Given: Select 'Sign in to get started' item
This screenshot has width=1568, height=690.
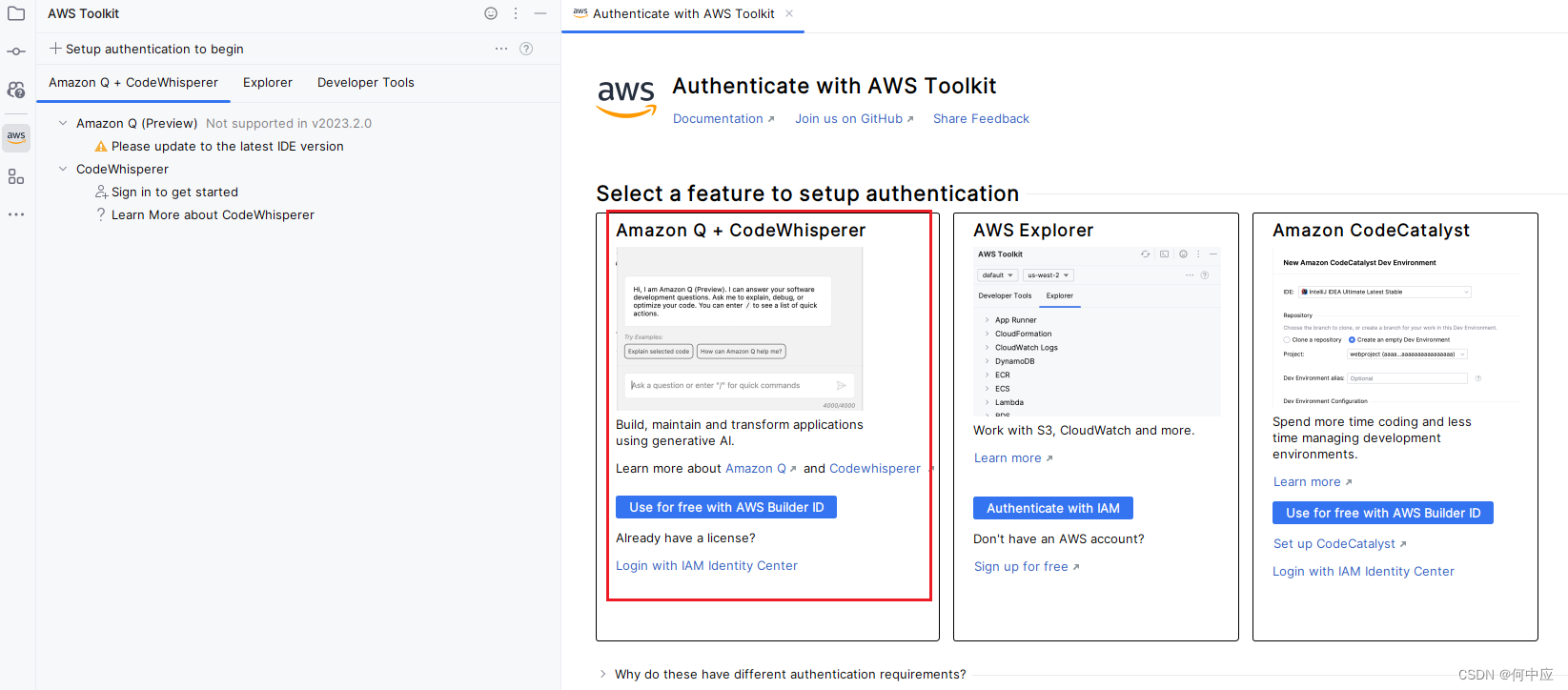Looking at the screenshot, I should (x=174, y=193).
